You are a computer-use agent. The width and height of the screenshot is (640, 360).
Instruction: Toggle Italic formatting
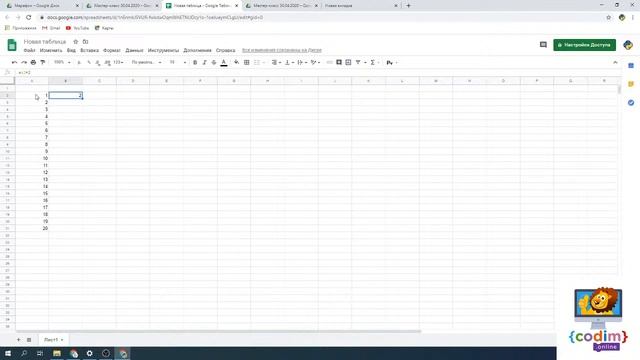pyautogui.click(x=204, y=62)
